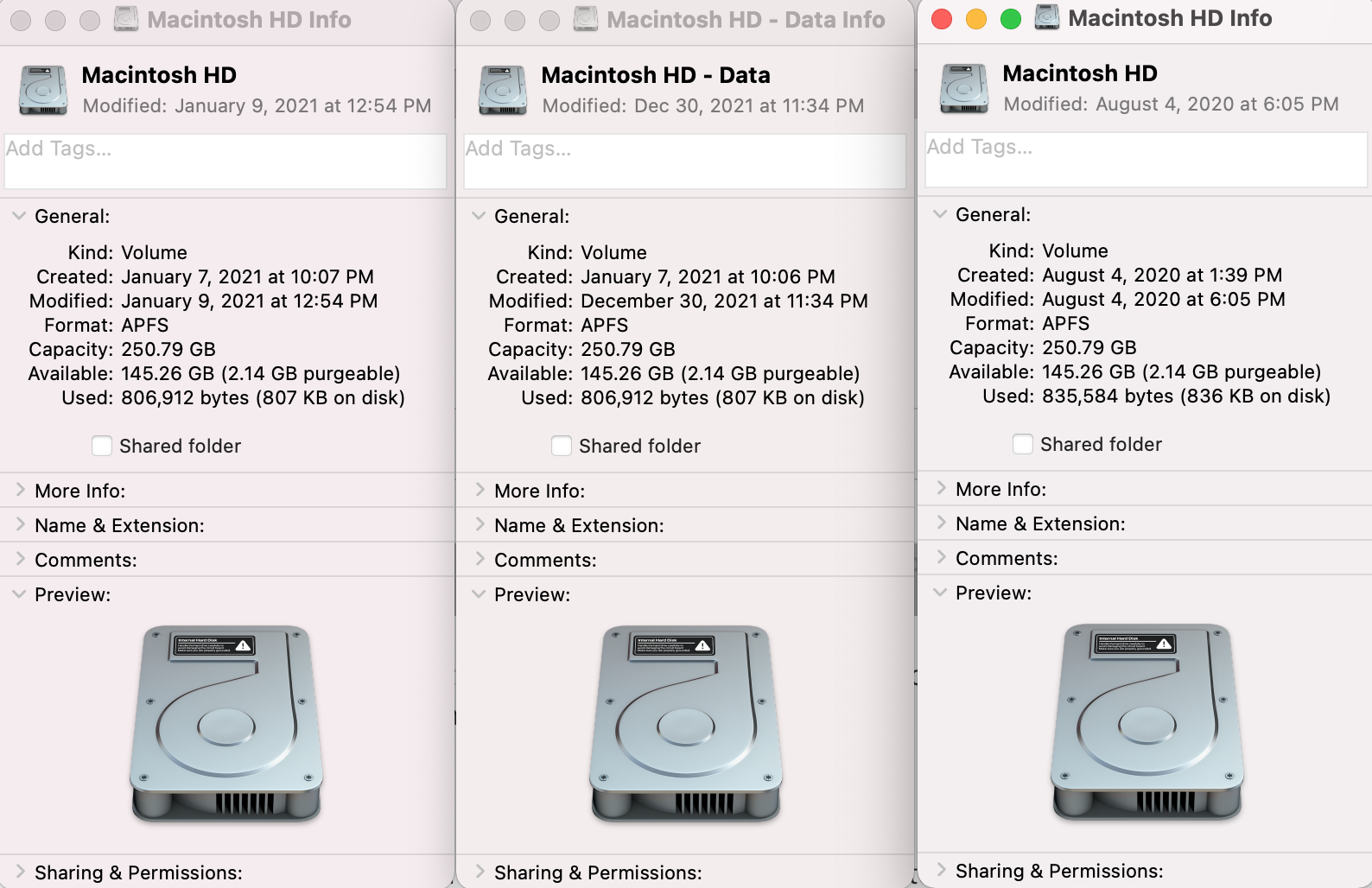
Task: Collapse General in the January 9, 2021 Macintosh HD window
Action: click(x=19, y=216)
